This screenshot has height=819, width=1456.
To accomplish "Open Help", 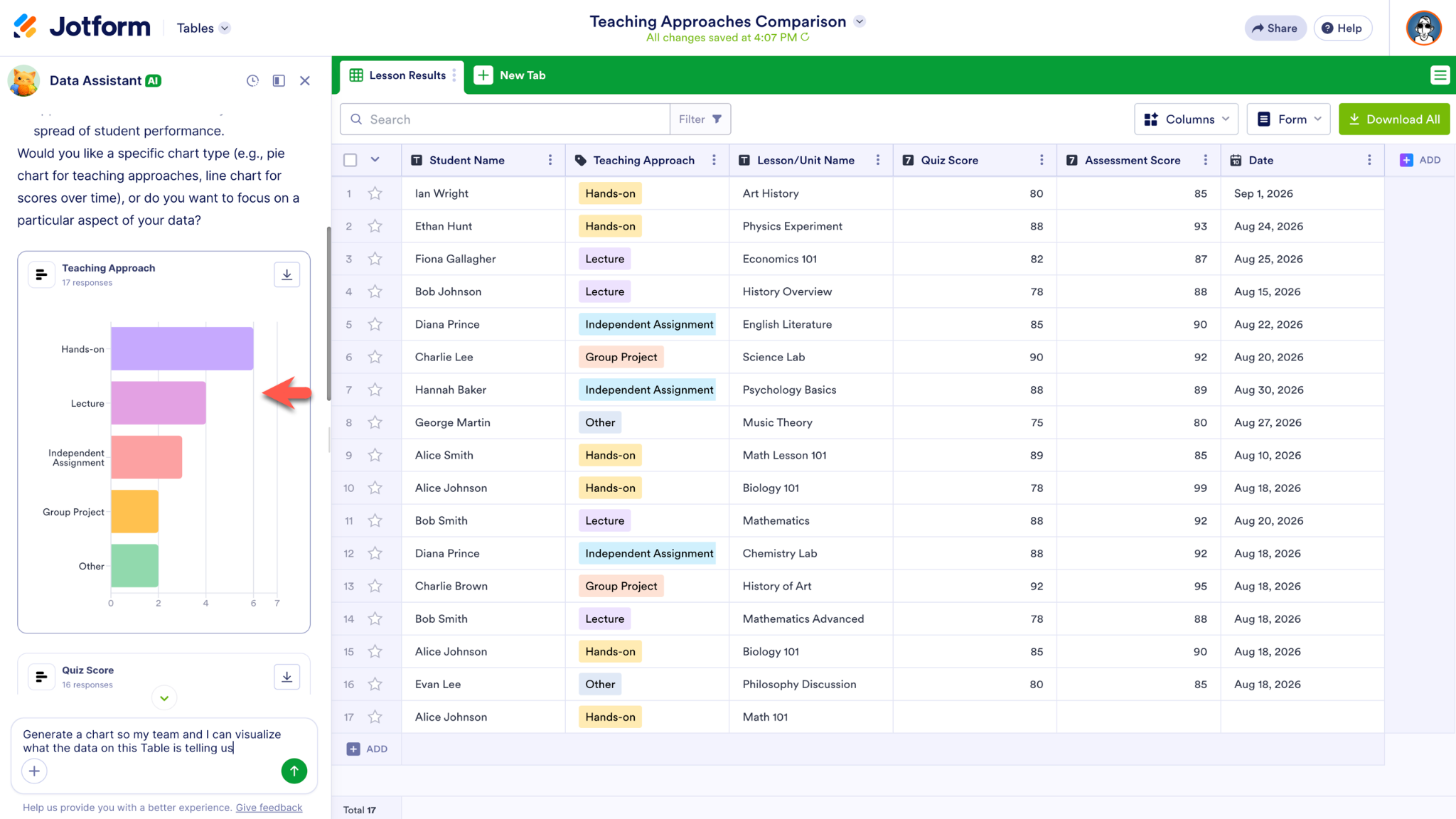I will click(1342, 28).
